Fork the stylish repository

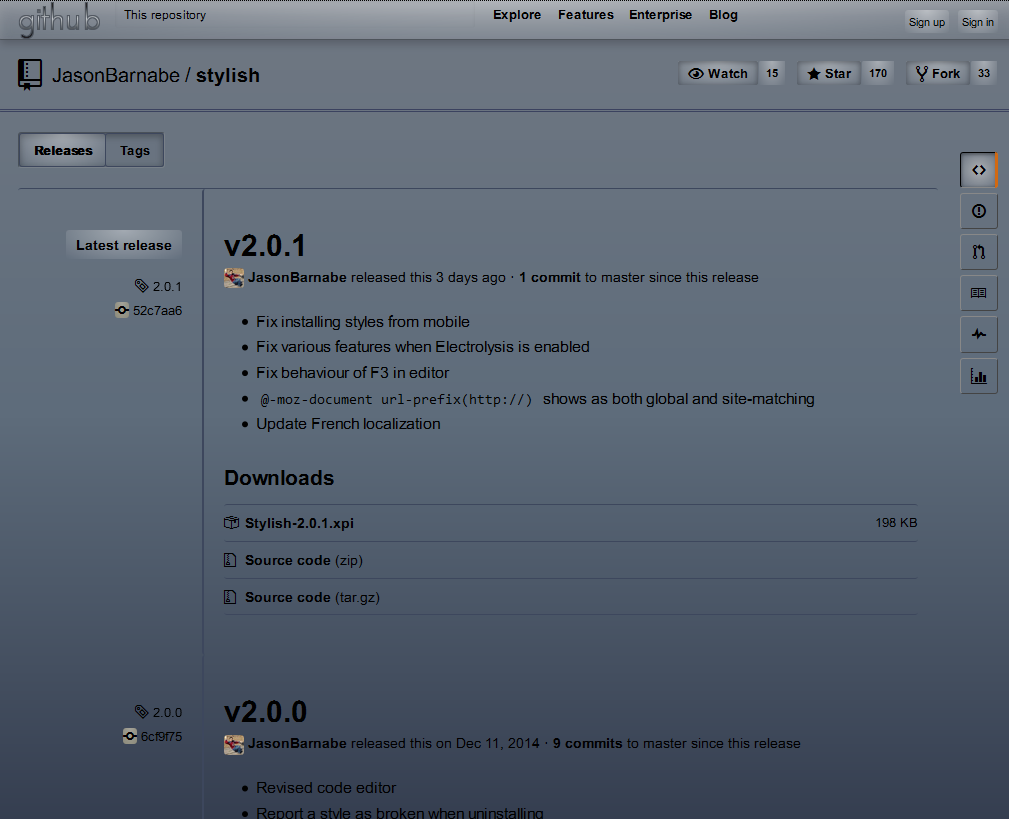point(938,73)
